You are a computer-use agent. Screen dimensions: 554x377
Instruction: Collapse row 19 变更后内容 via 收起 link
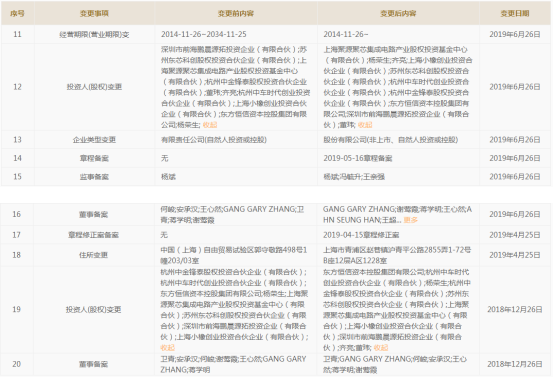point(381,348)
